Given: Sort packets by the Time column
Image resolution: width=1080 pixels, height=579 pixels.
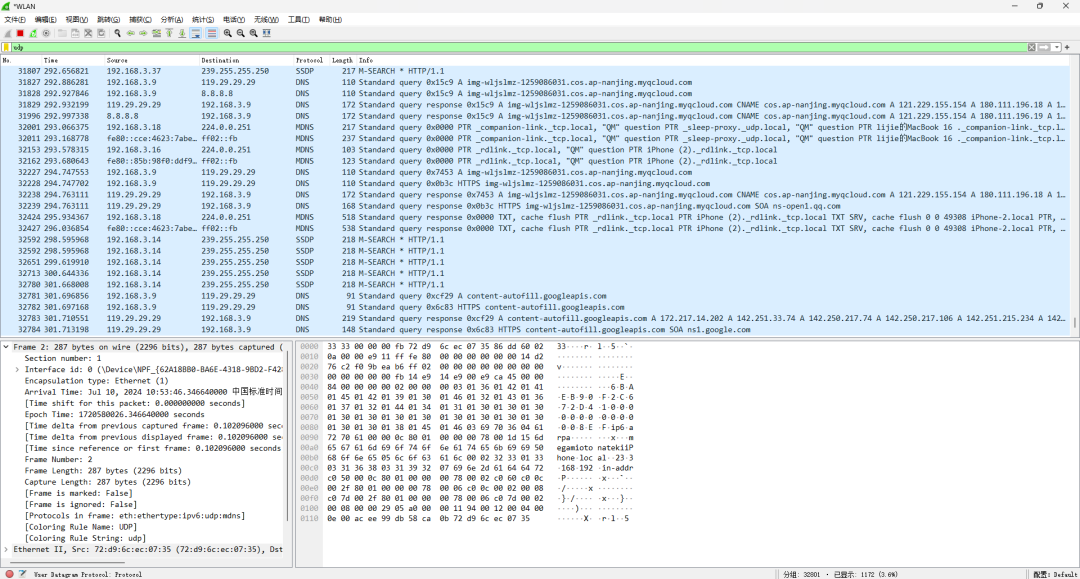Looking at the screenshot, I should click(x=73, y=61).
